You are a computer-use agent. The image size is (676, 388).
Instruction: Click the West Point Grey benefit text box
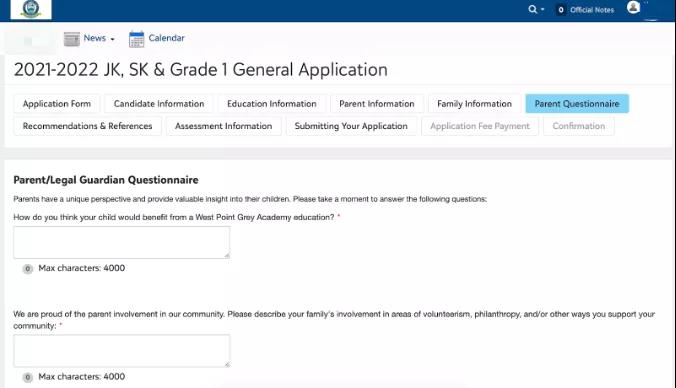122,243
